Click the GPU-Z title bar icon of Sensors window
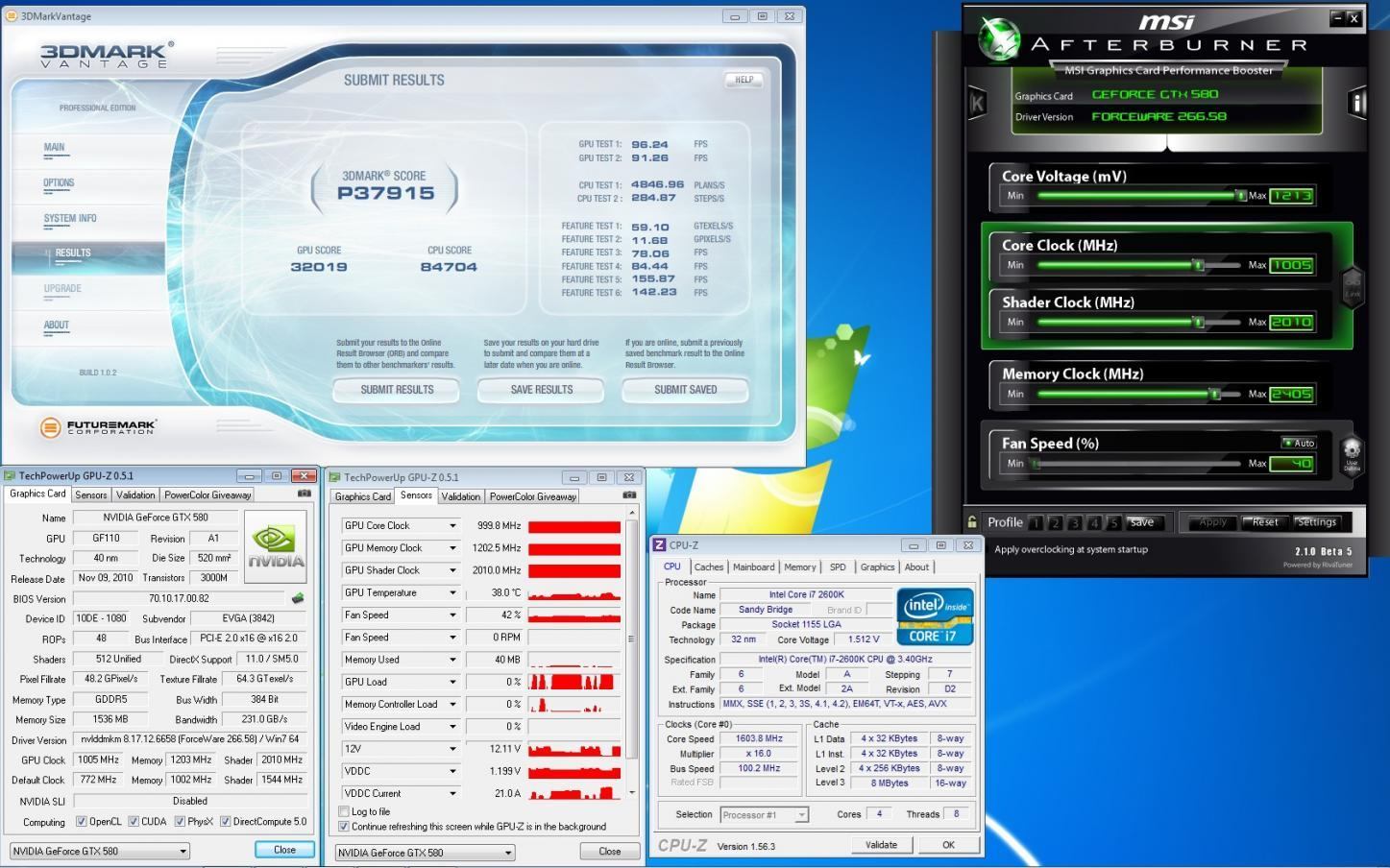The height and width of the screenshot is (868, 1390). (334, 477)
